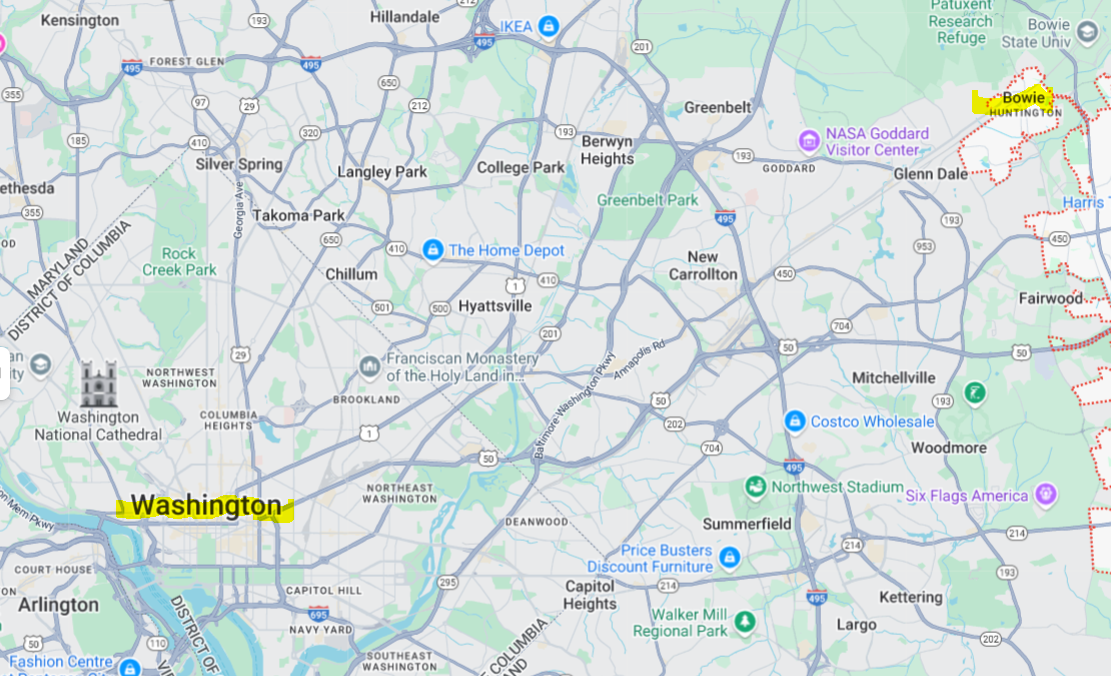Select The Home Depot shopping marker
1111x676 pixels.
coord(432,250)
